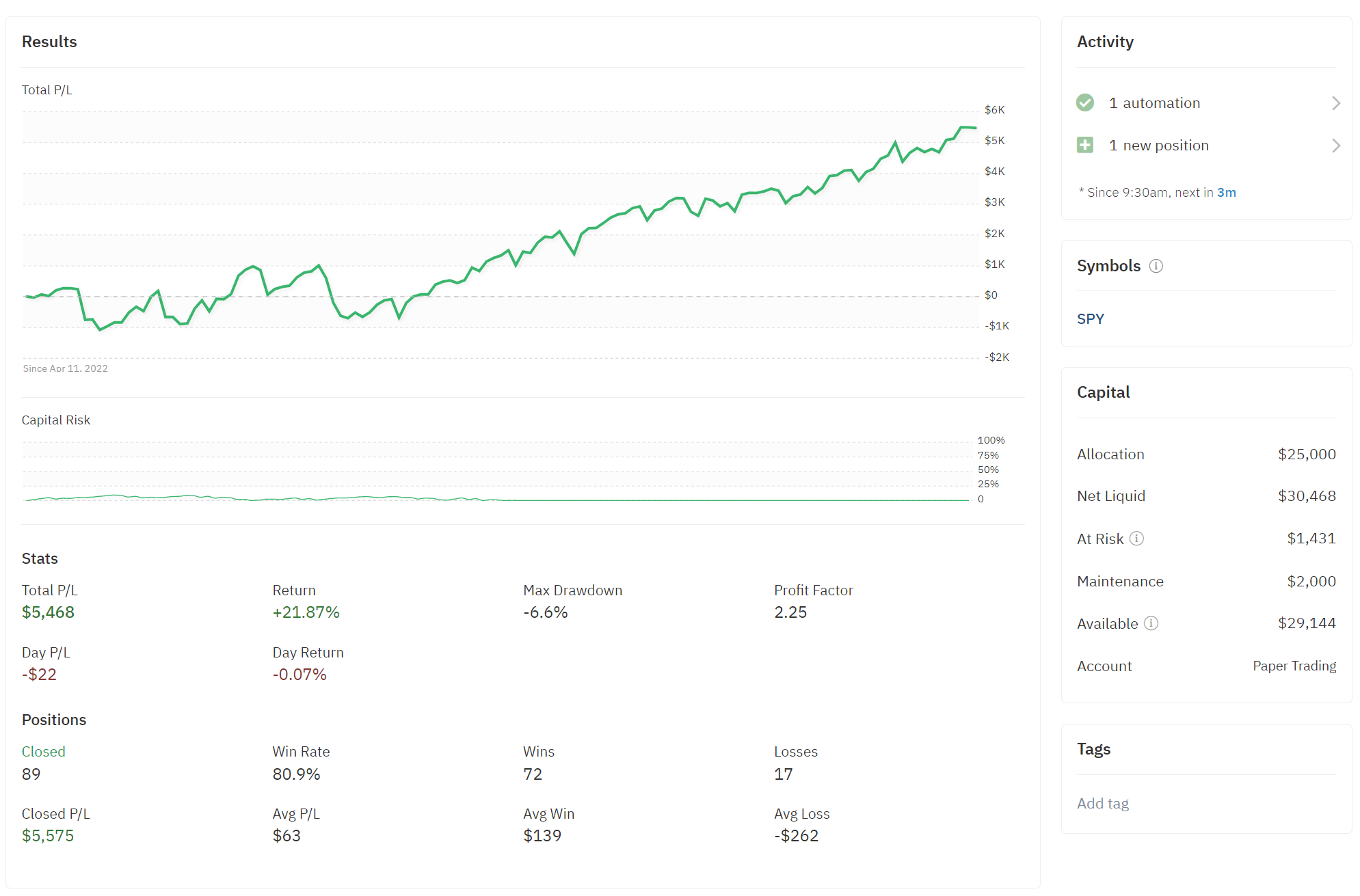The height and width of the screenshot is (896, 1360).
Task: Click the Closed positions link
Action: point(43,751)
